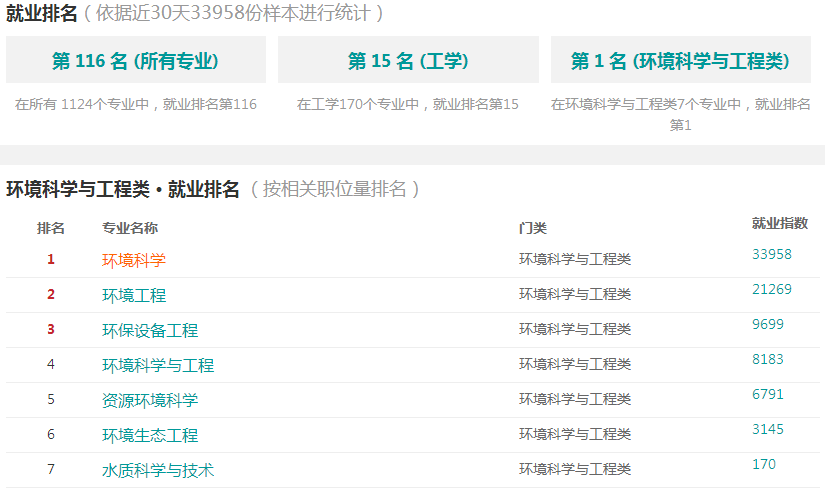The height and width of the screenshot is (492, 825).
Task: Click 门类 cell in the 环保设备工程 row
Action: tap(575, 329)
